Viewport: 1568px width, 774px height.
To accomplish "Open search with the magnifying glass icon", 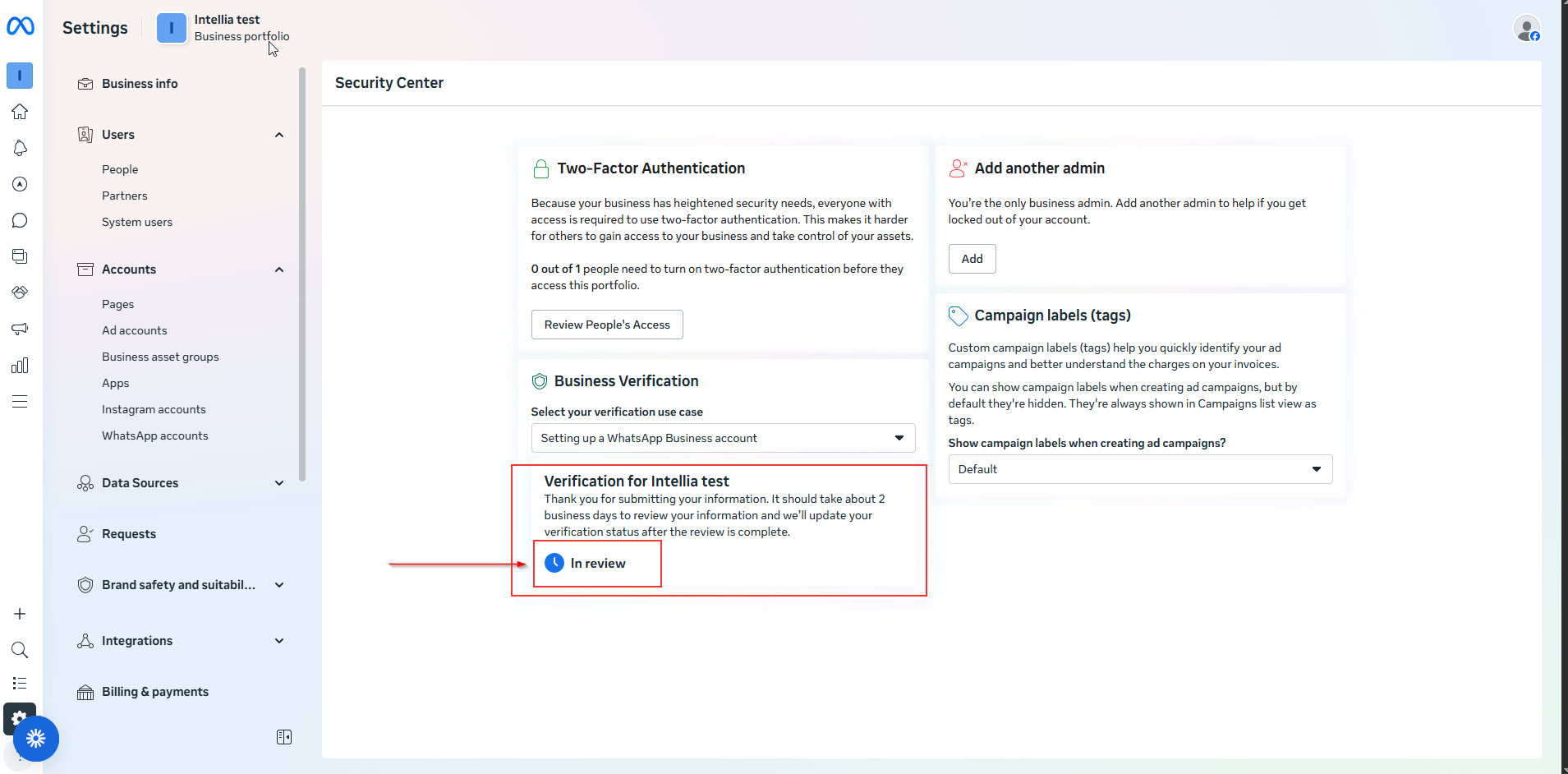I will pyautogui.click(x=20, y=650).
